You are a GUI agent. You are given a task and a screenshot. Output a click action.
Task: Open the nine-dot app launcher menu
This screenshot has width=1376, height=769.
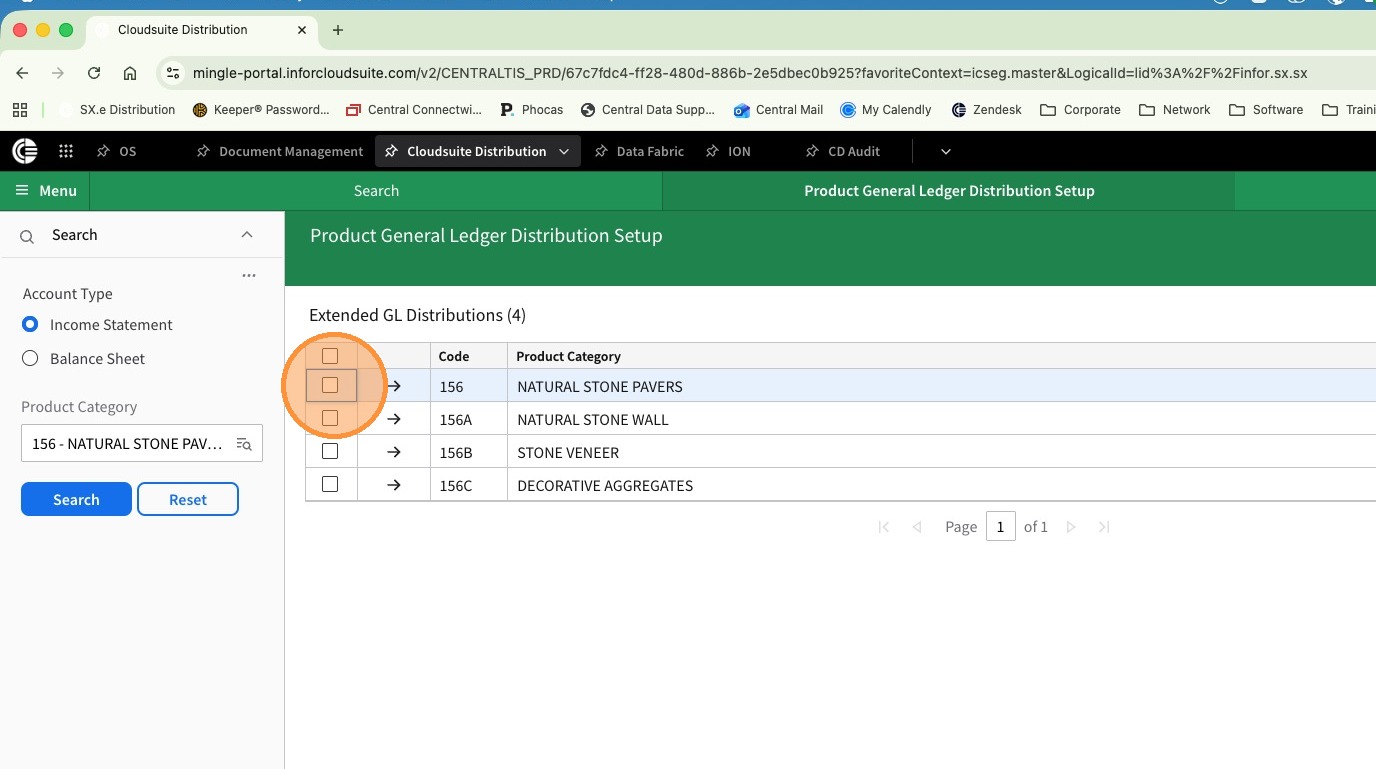point(66,151)
